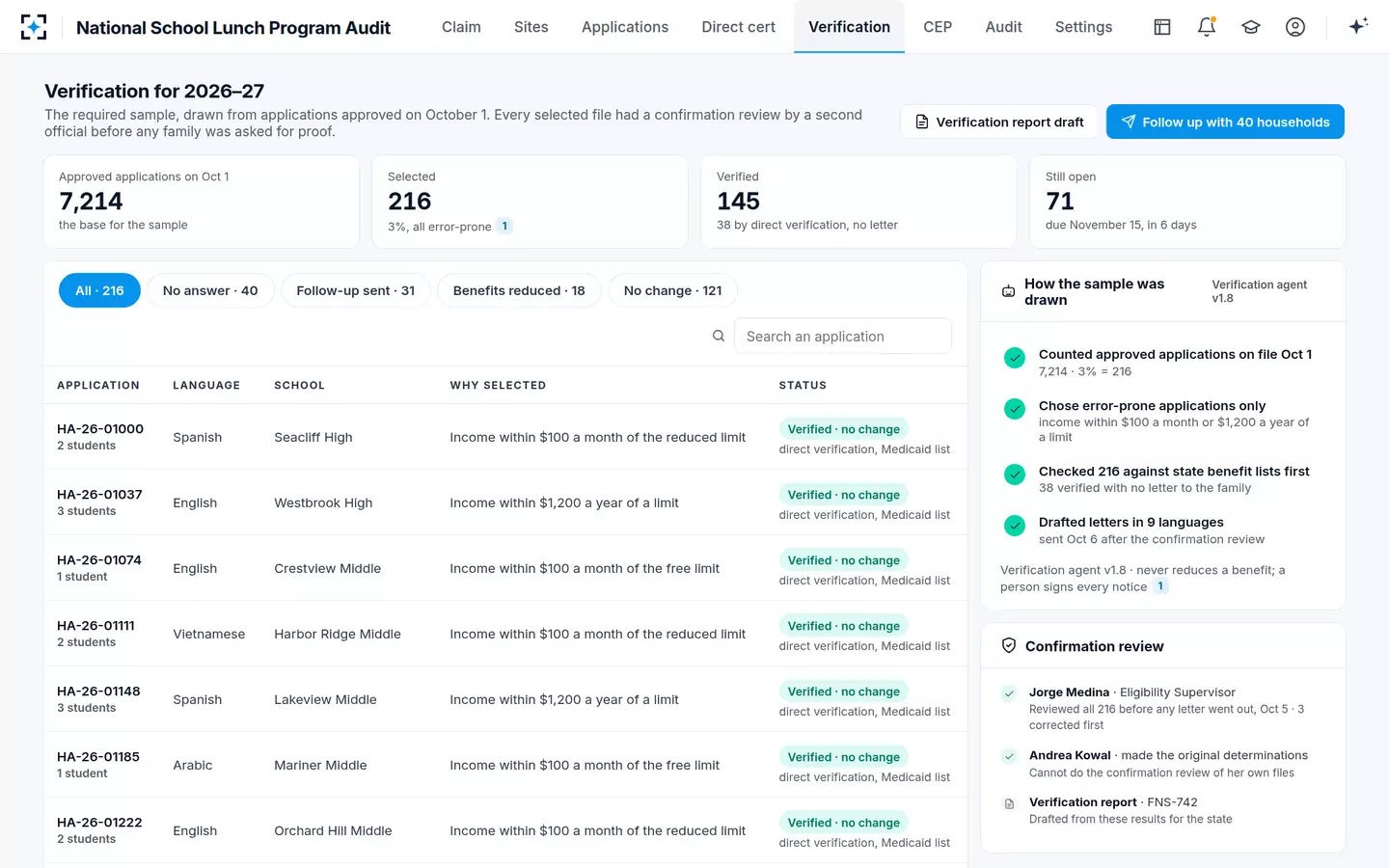
Task: Click the green check beside "Drafted letters in 9 languages"
Action: 1015,526
